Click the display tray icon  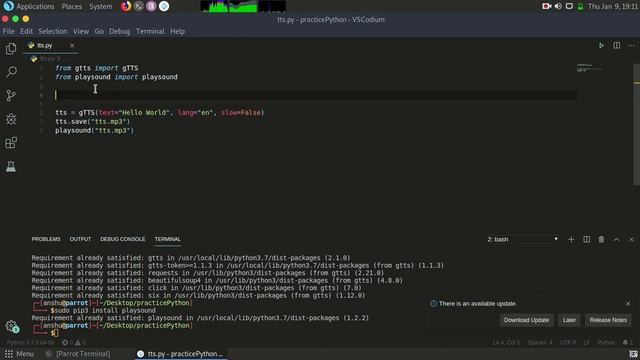(569, 6)
